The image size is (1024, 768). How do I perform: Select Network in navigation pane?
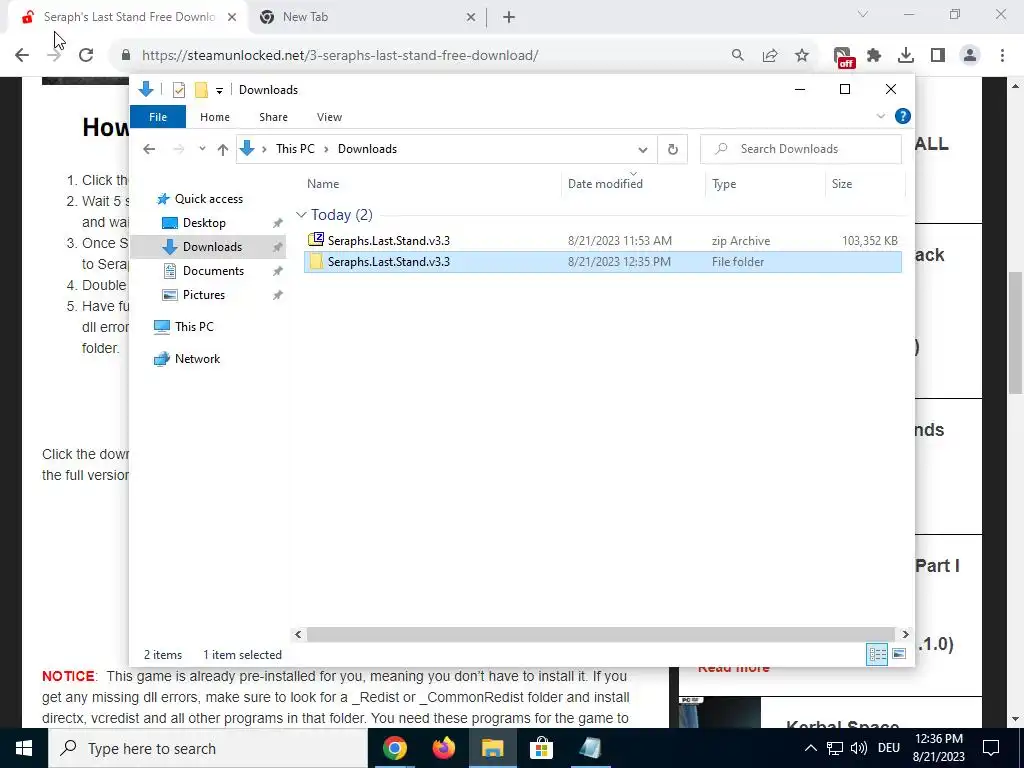(x=197, y=359)
